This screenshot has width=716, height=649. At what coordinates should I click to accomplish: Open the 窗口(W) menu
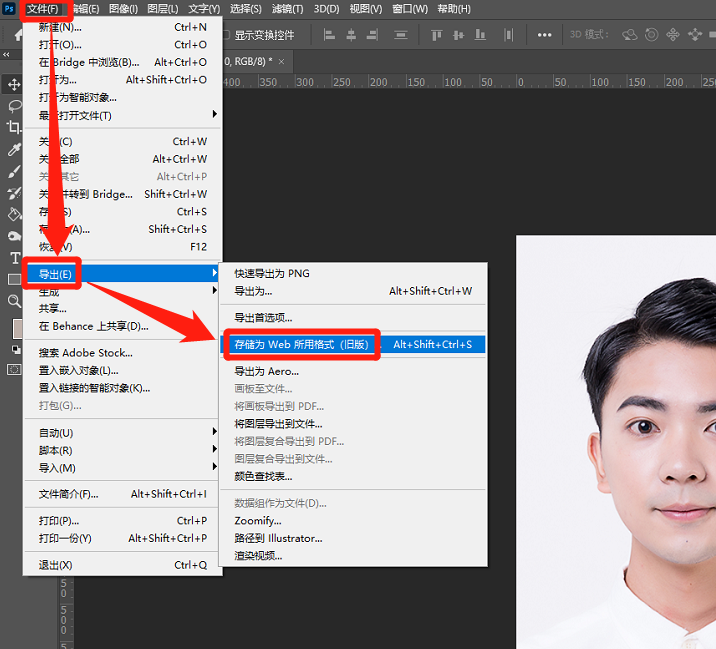(410, 9)
